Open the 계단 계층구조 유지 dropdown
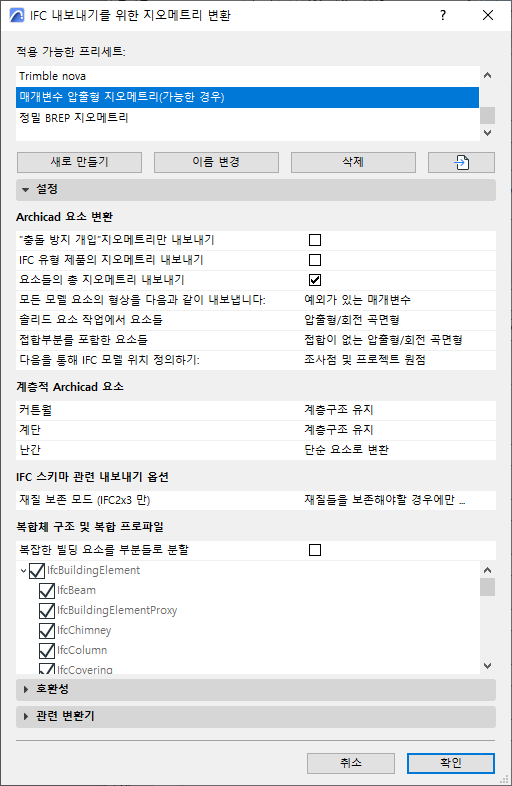The height and width of the screenshot is (786, 512). (338, 430)
